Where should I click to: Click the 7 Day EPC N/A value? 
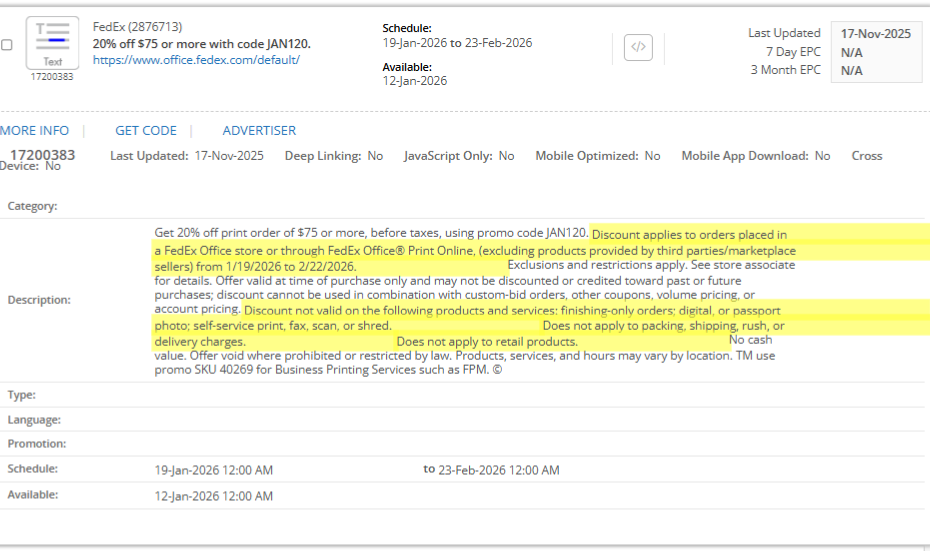click(x=852, y=52)
